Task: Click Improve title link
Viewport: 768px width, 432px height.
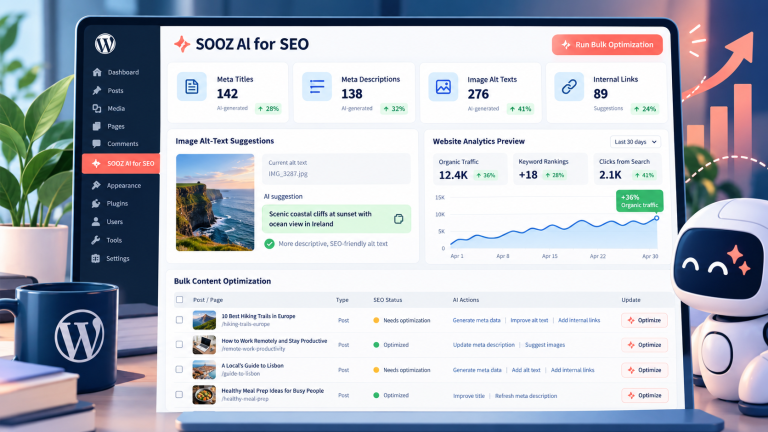Action: click(x=469, y=396)
